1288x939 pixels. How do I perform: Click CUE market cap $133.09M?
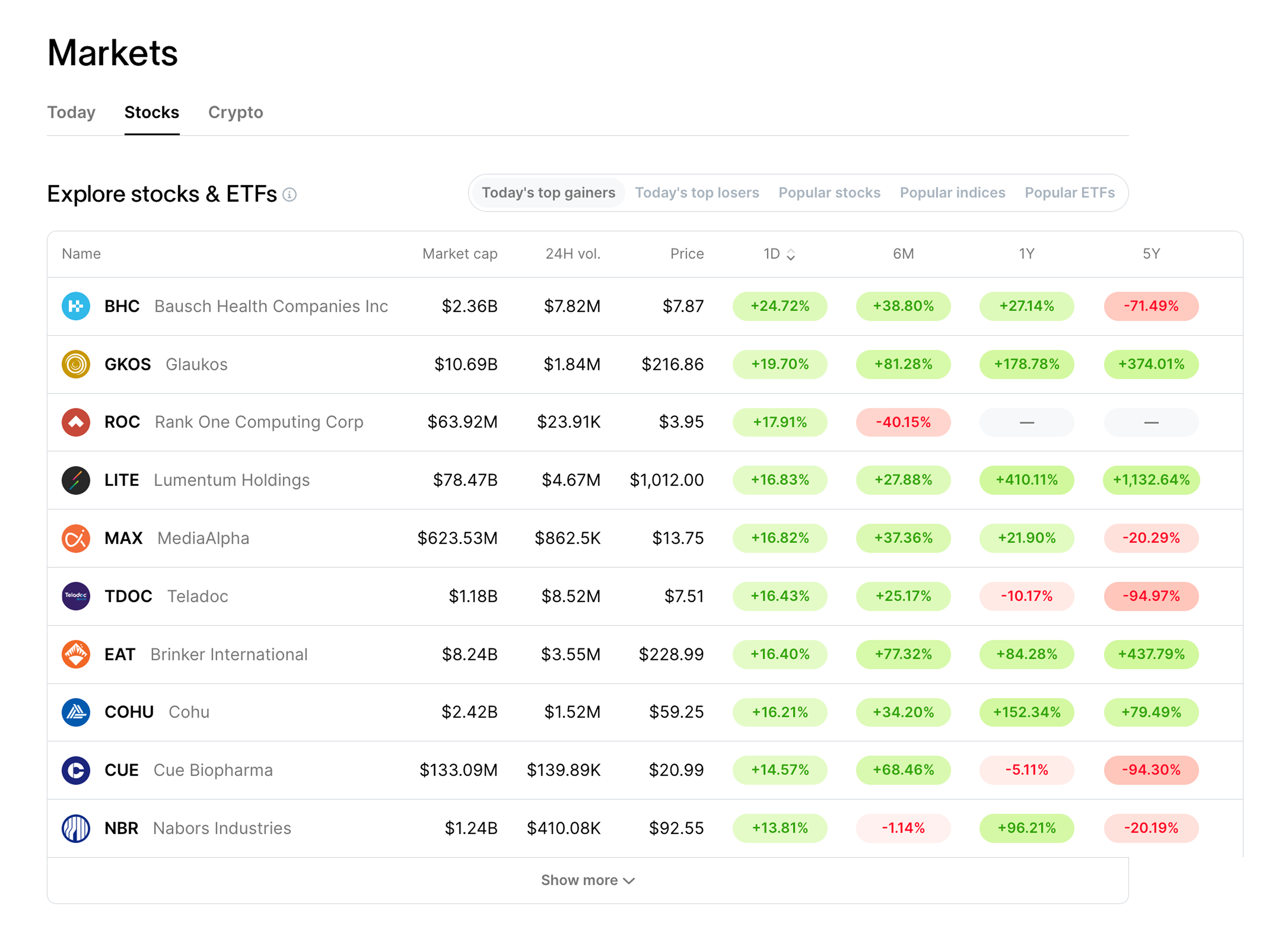tap(459, 770)
